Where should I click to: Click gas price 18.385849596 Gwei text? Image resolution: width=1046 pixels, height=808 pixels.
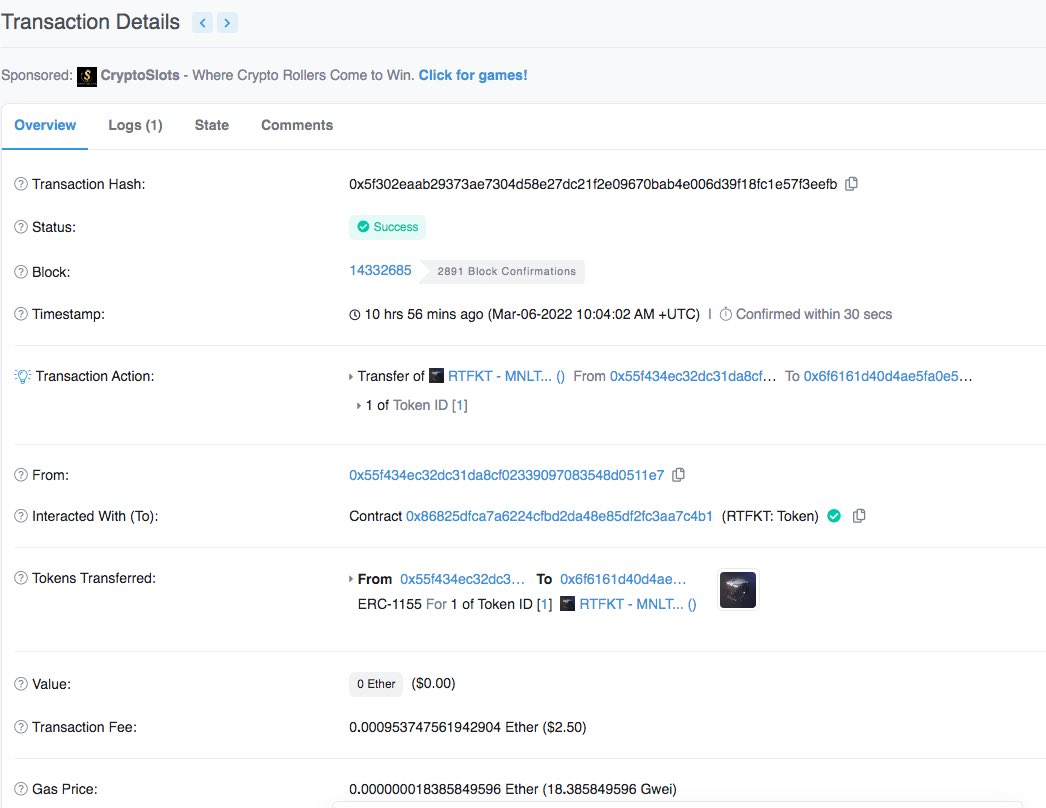[x=610, y=789]
